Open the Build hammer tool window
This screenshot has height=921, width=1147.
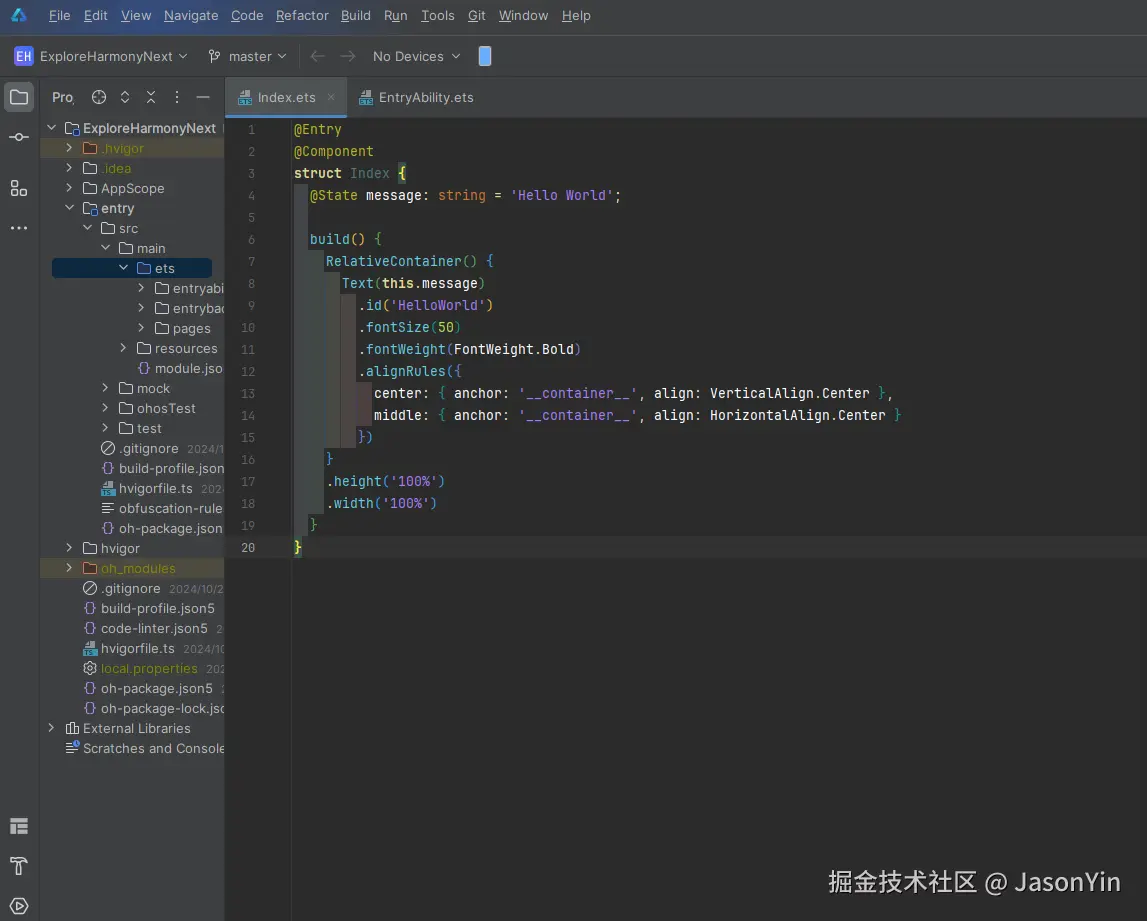coord(19,865)
